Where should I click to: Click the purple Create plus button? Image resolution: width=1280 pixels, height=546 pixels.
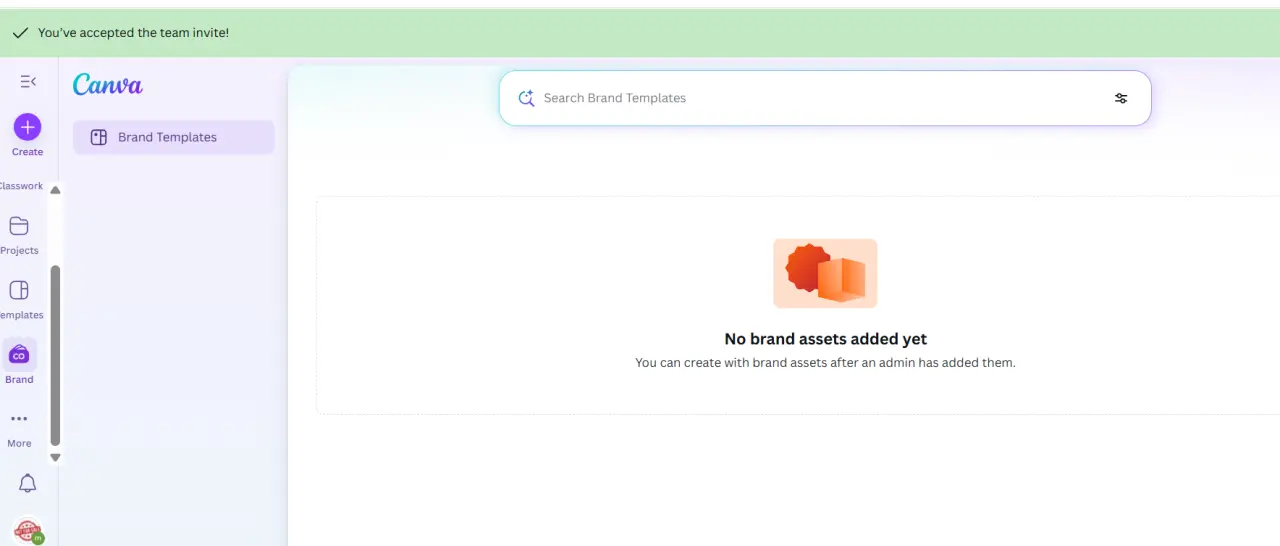[x=27, y=127]
